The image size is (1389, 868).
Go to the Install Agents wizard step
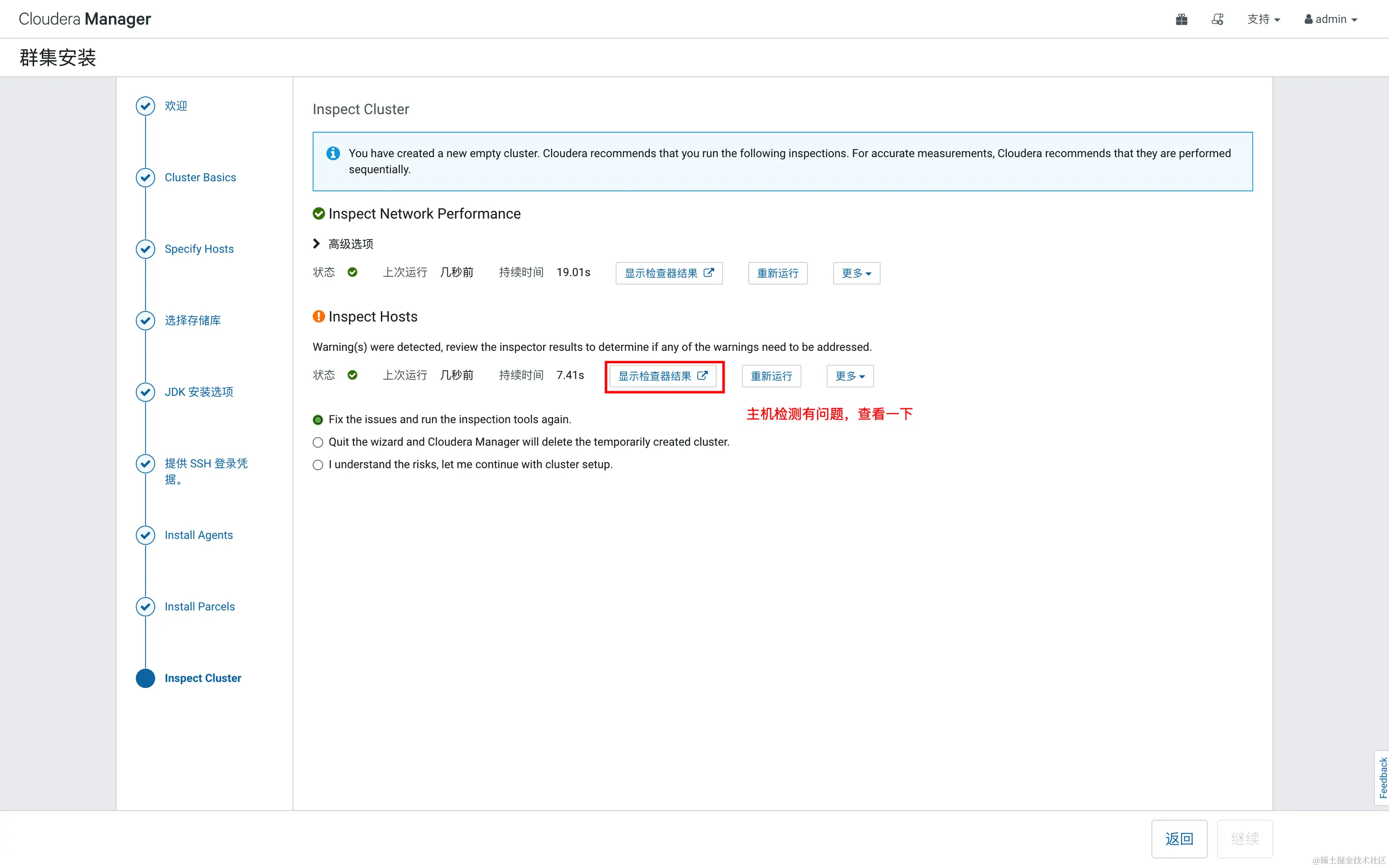coord(198,535)
